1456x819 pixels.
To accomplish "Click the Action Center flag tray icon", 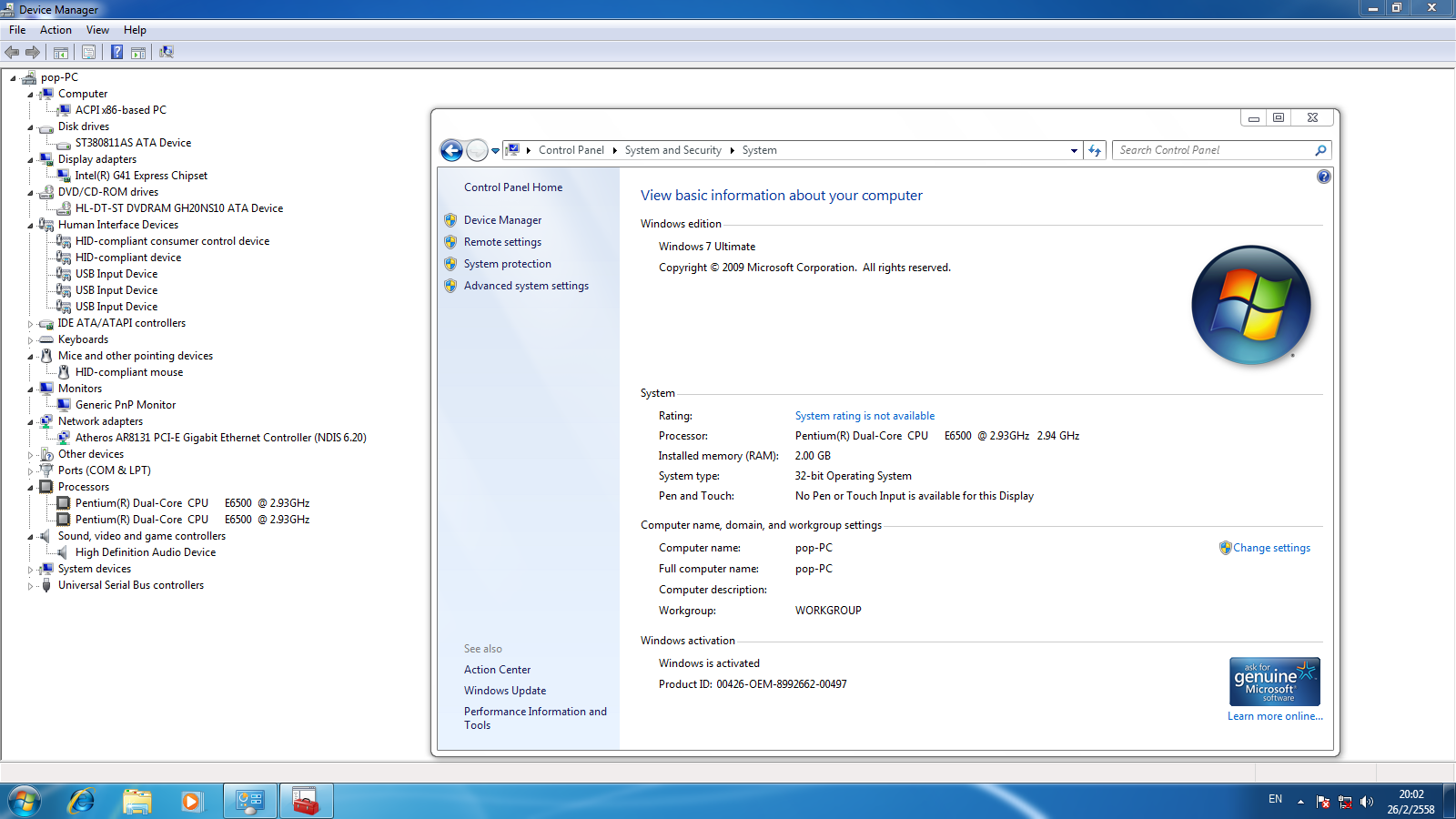I will [x=1323, y=802].
